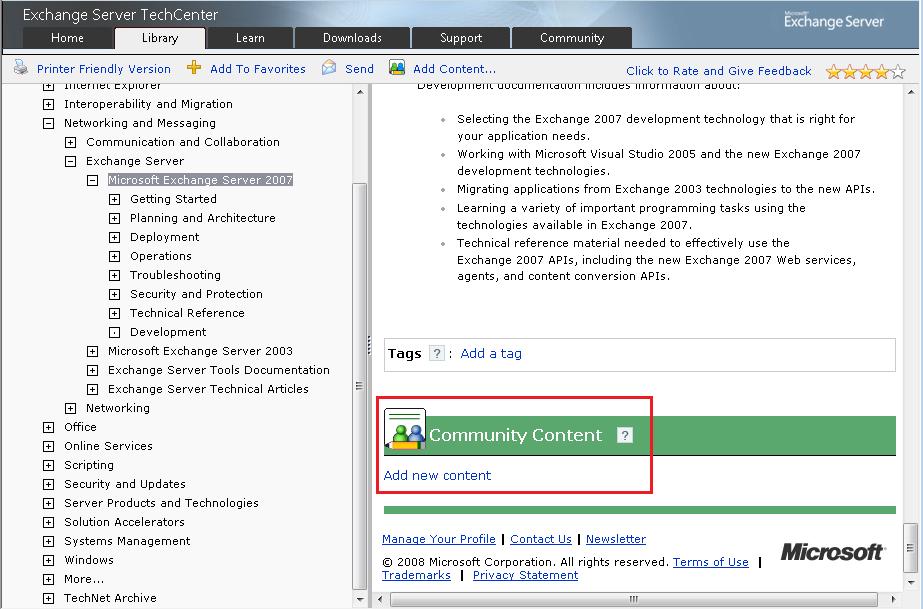This screenshot has height=609, width=923.
Task: Expand the Deployment node
Action: pos(114,237)
